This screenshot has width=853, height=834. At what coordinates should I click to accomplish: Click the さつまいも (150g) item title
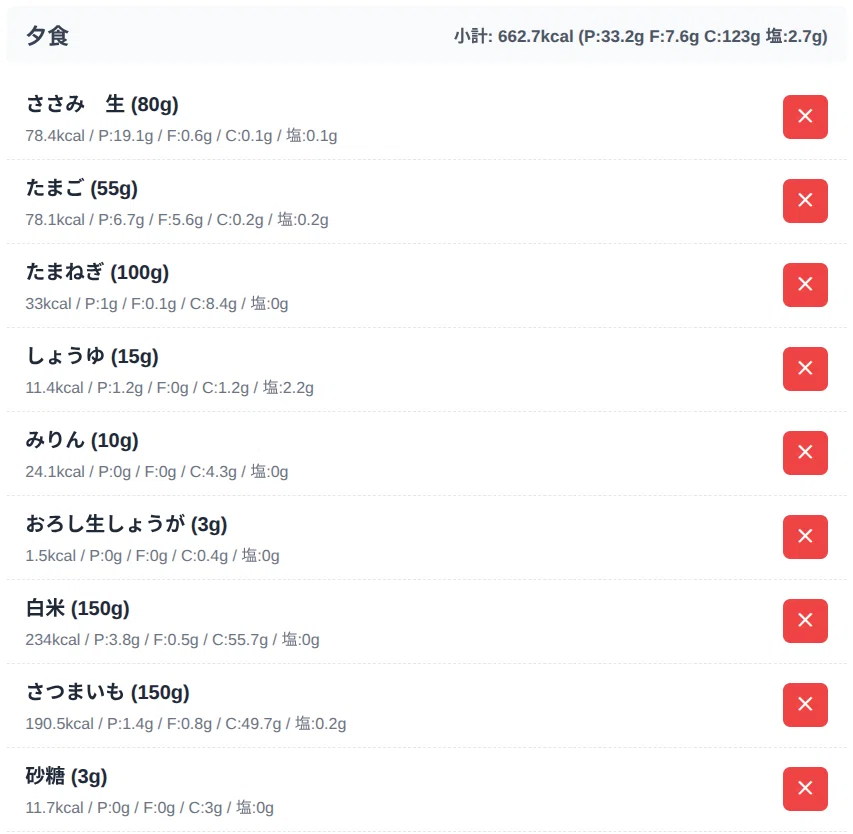click(x=108, y=692)
